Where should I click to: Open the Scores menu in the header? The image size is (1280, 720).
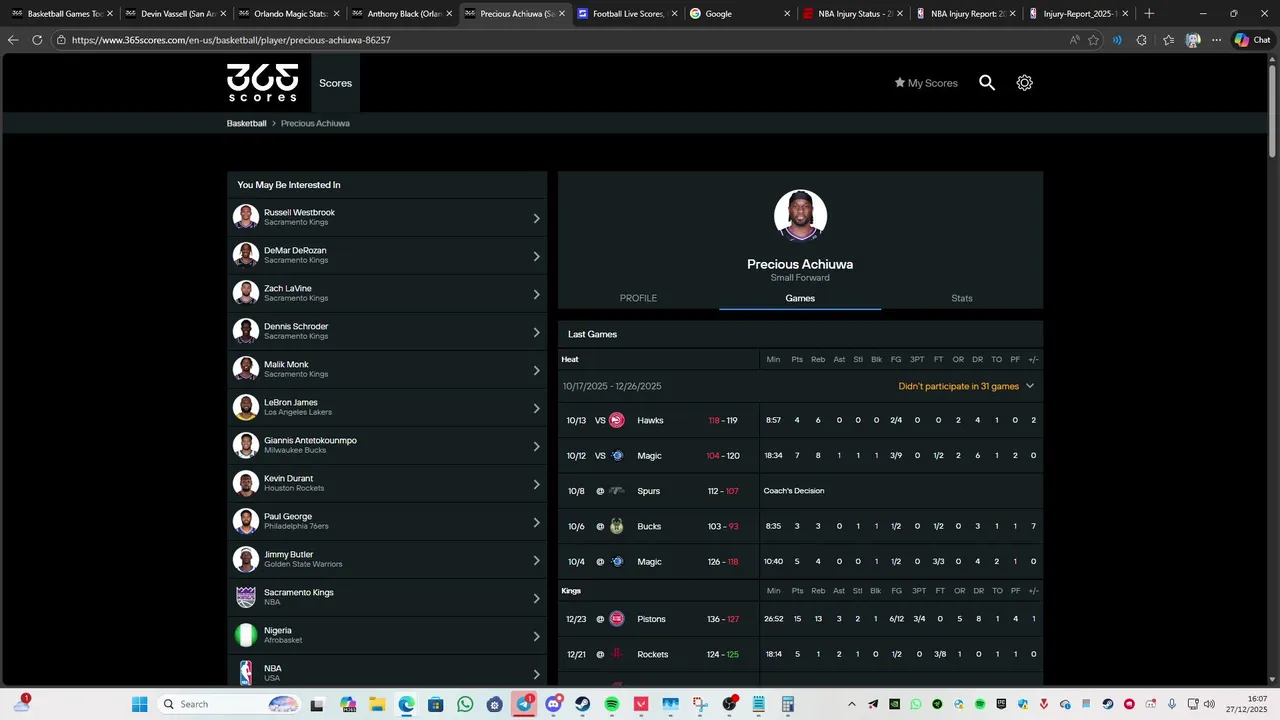pos(335,83)
